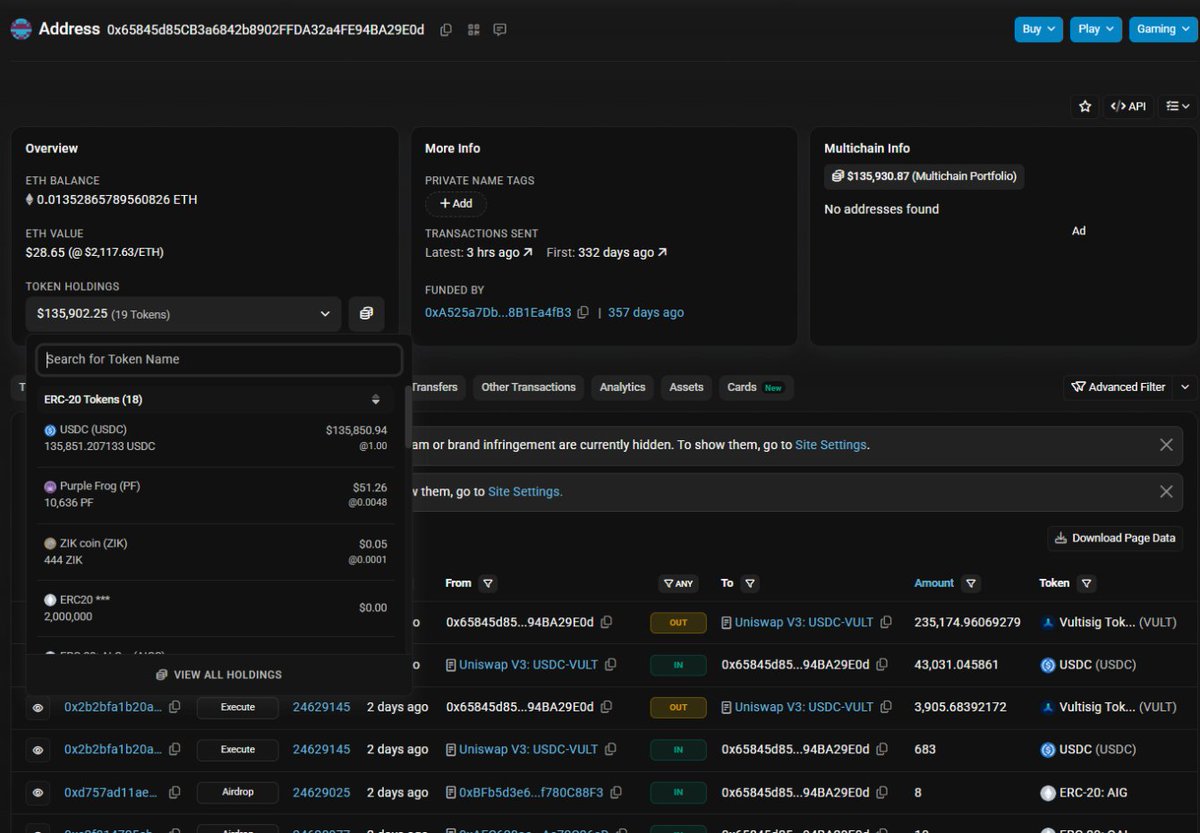
Task: Open the 357 days ago funding link
Action: 646,313
